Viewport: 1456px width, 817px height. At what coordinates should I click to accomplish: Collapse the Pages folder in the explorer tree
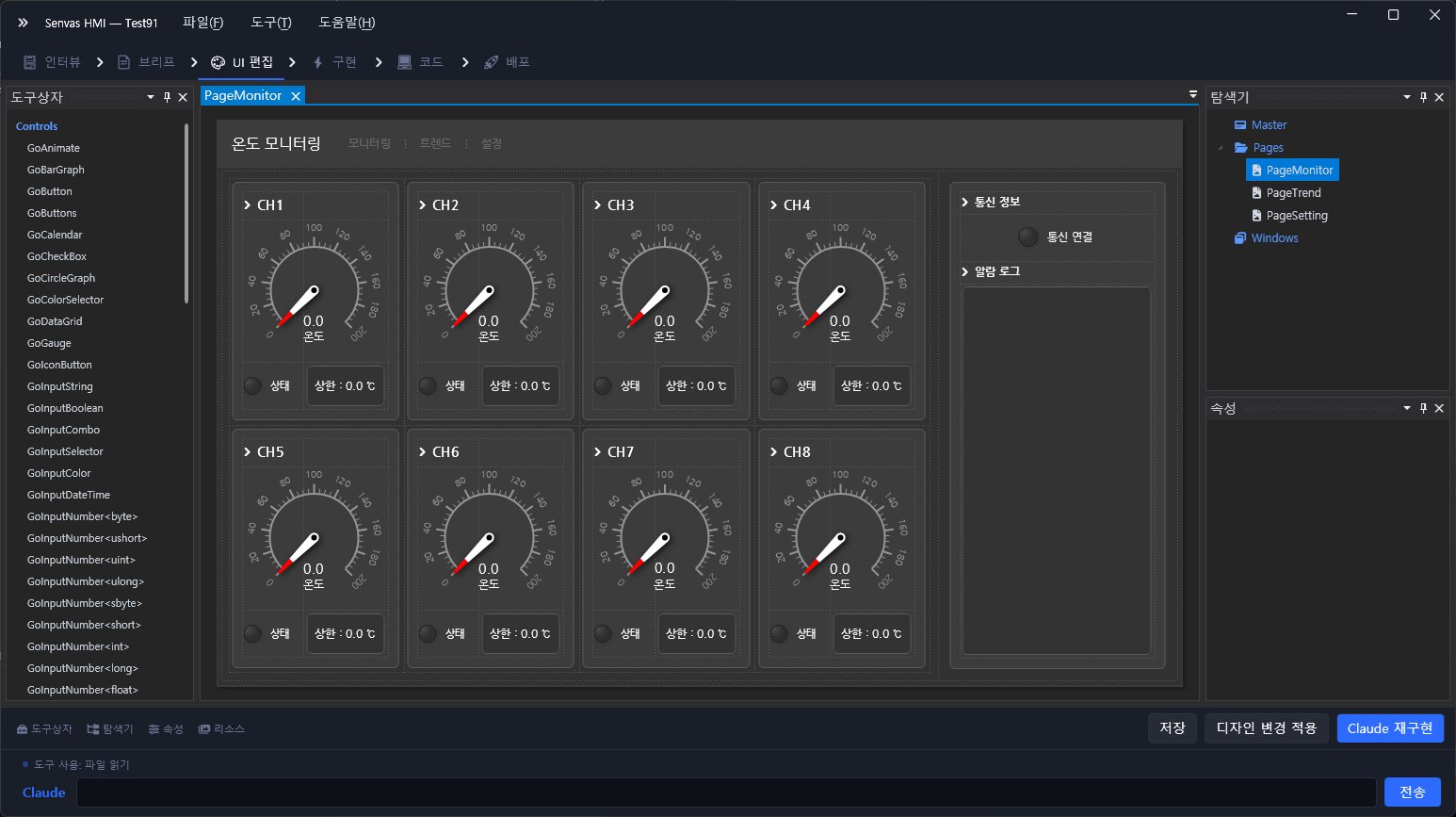[x=1221, y=148]
